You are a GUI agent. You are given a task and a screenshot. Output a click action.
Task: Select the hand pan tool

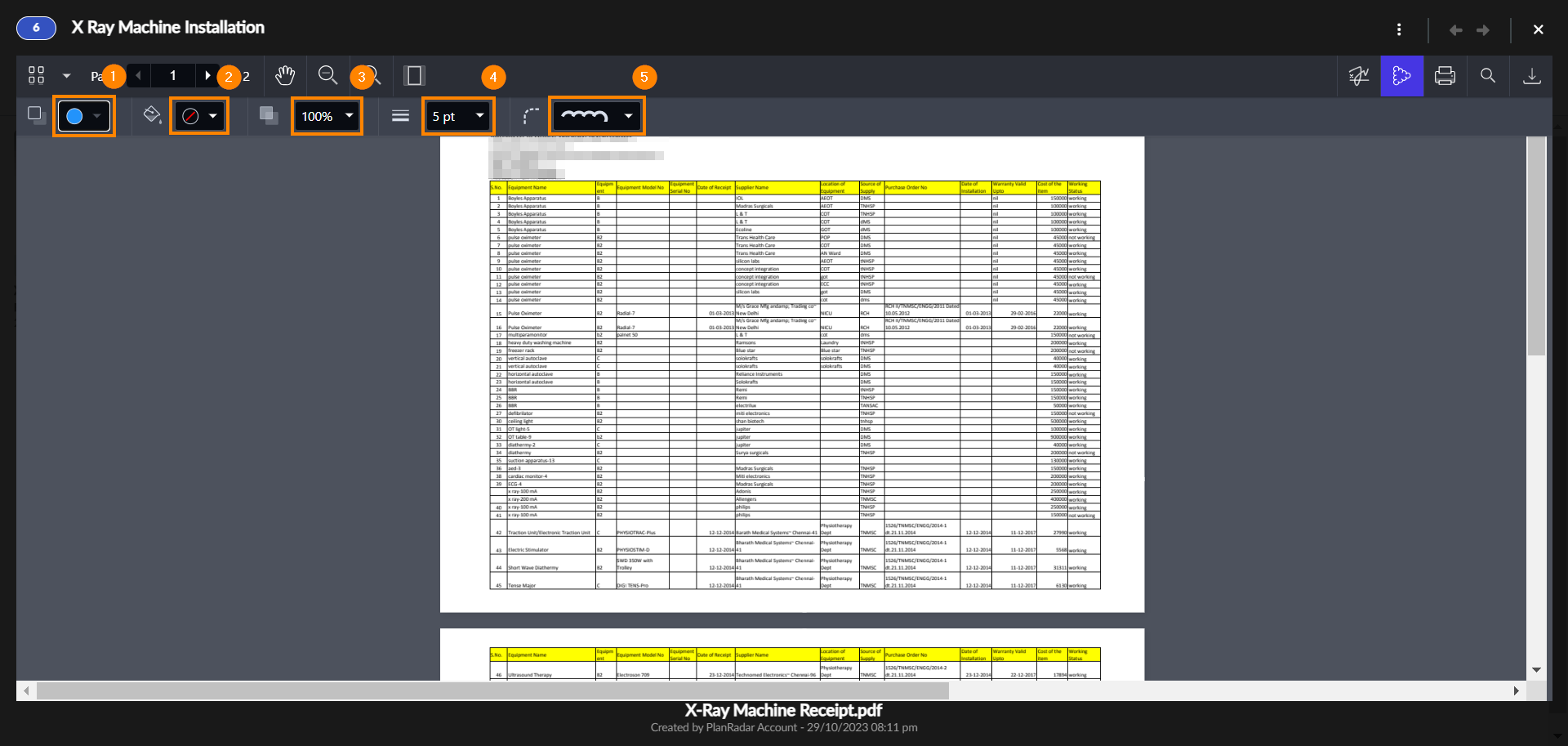284,76
